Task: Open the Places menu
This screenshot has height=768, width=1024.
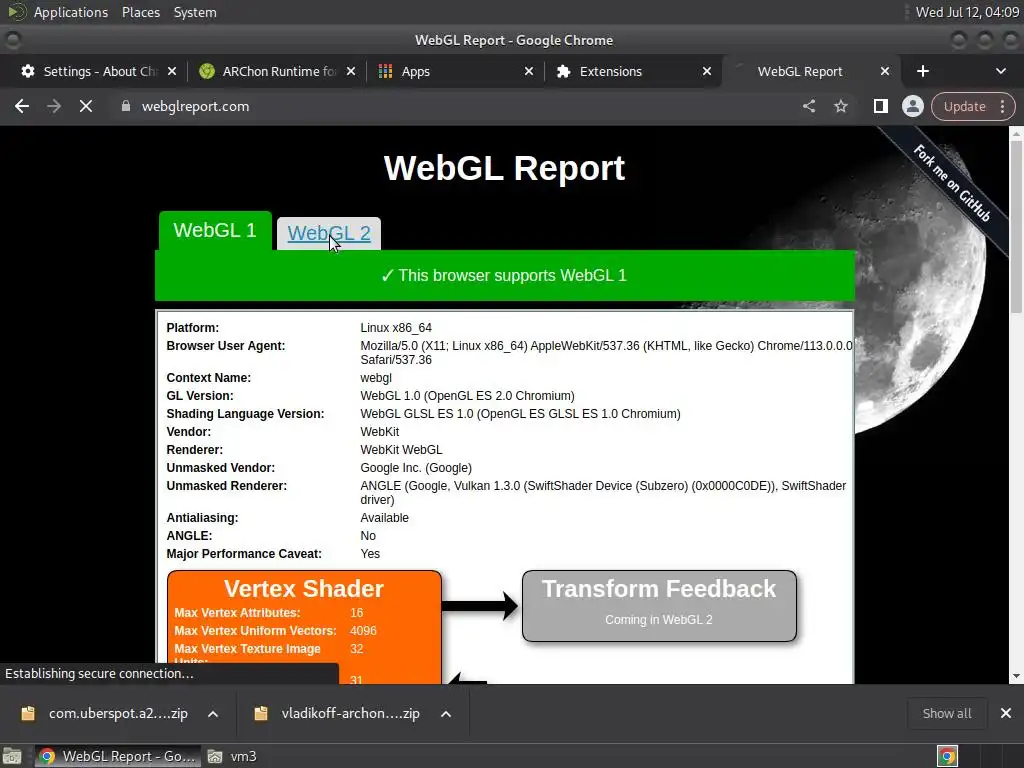Action: 140,12
